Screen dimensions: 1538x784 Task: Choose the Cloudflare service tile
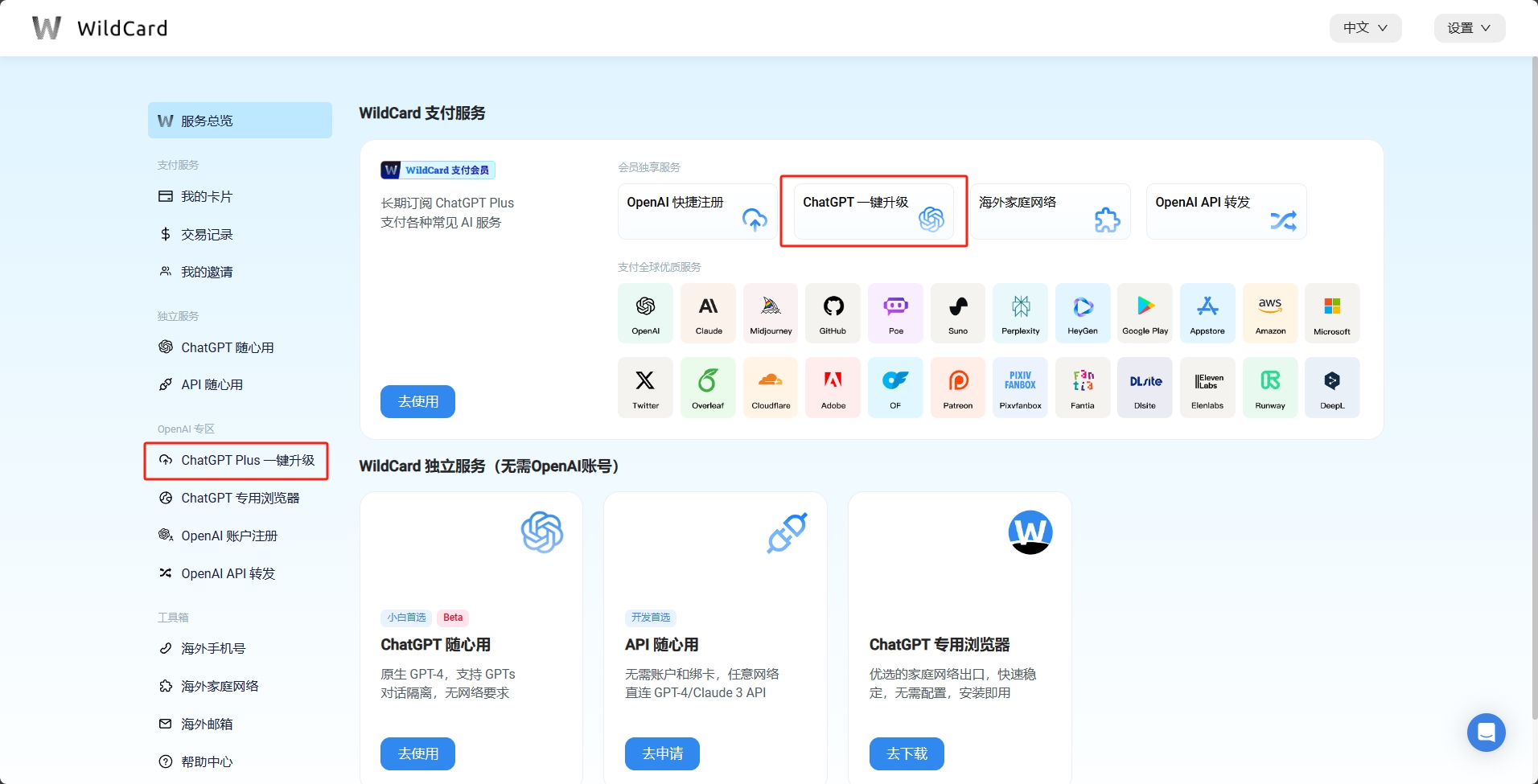(x=771, y=388)
